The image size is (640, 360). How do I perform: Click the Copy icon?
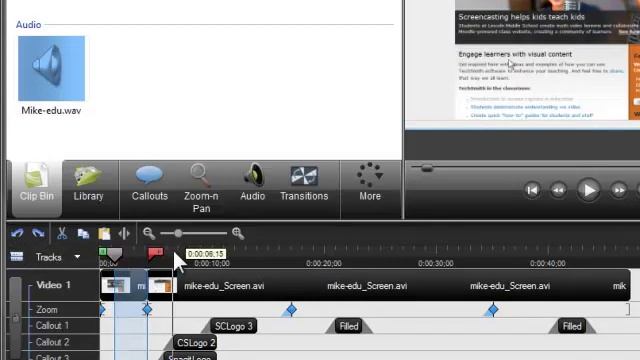83,233
